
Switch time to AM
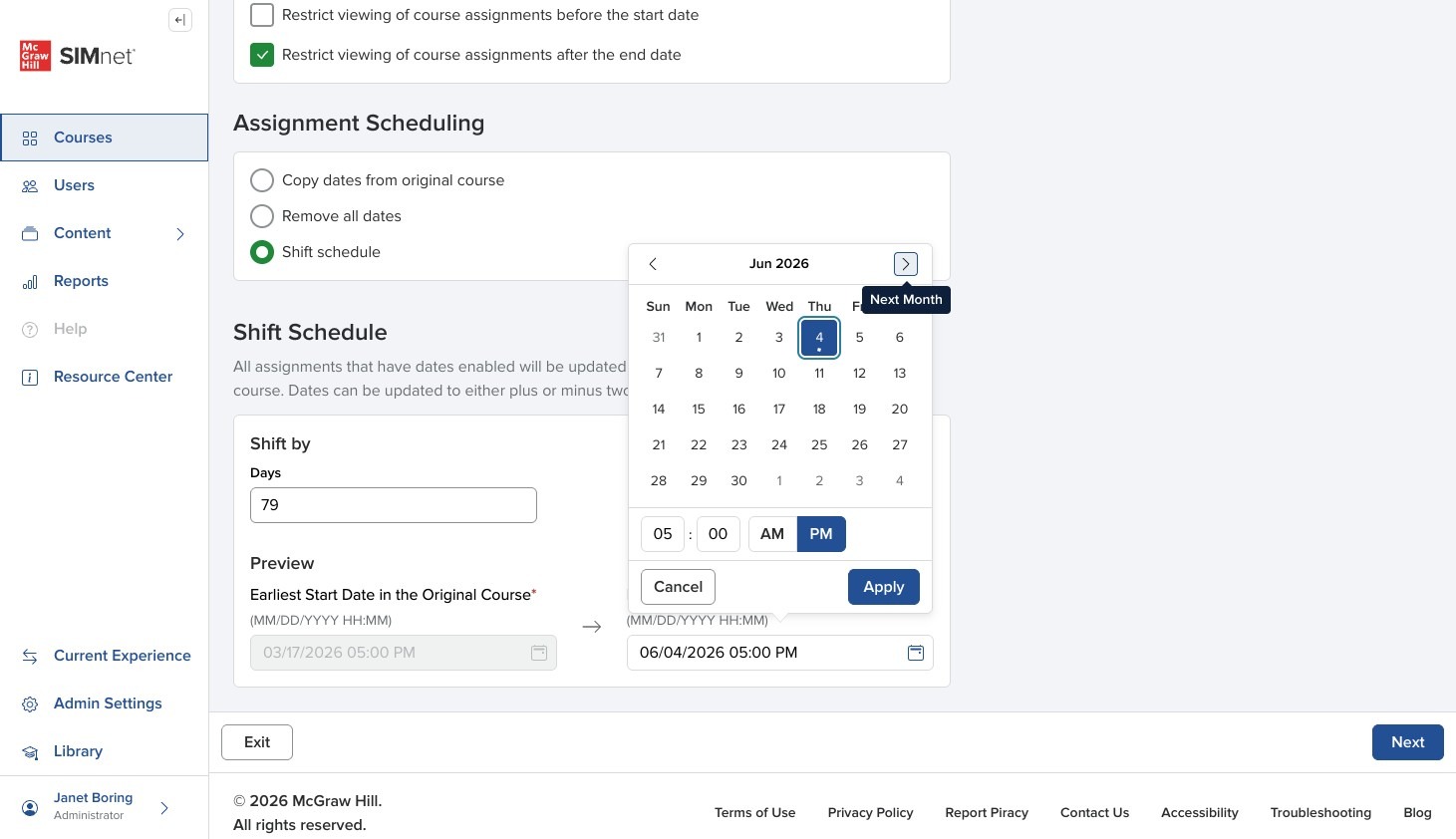[x=772, y=534]
